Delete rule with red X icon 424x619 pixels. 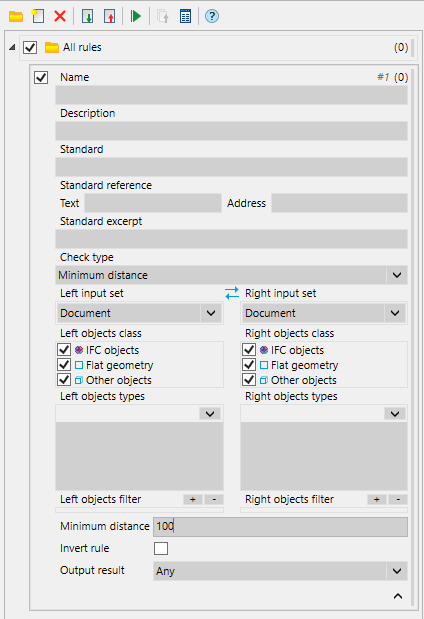coord(60,17)
